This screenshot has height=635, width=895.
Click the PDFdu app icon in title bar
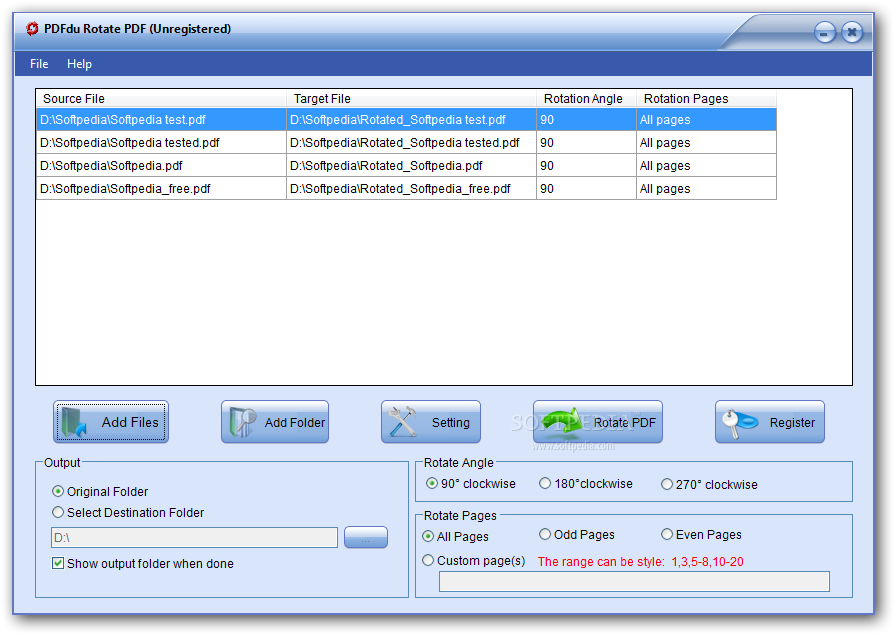pyautogui.click(x=33, y=29)
